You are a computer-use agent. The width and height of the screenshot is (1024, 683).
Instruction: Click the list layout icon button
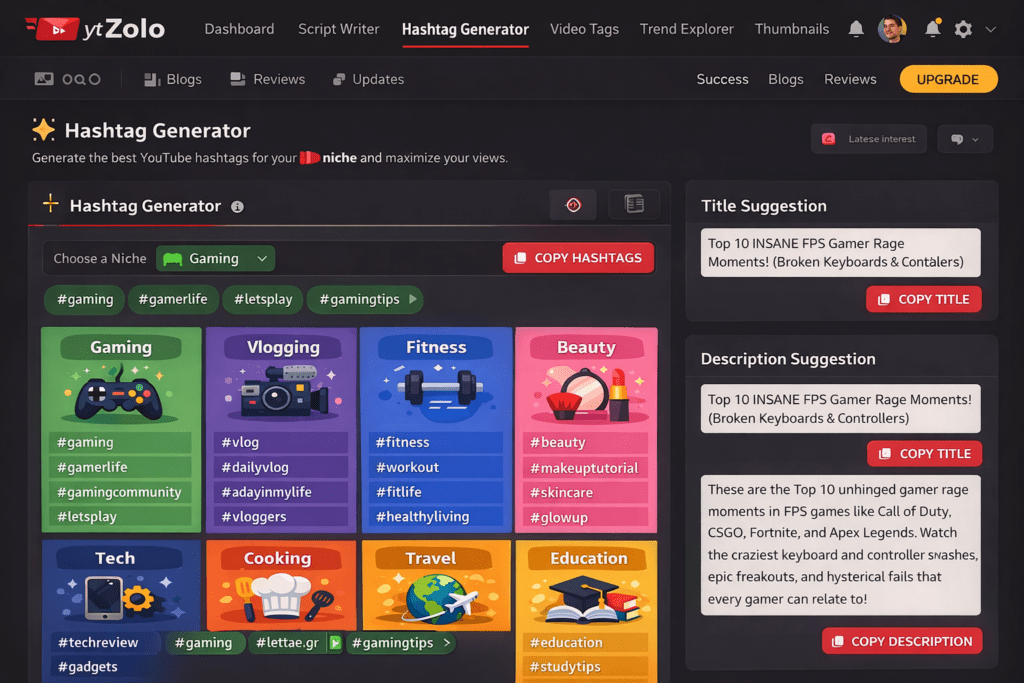pos(634,204)
